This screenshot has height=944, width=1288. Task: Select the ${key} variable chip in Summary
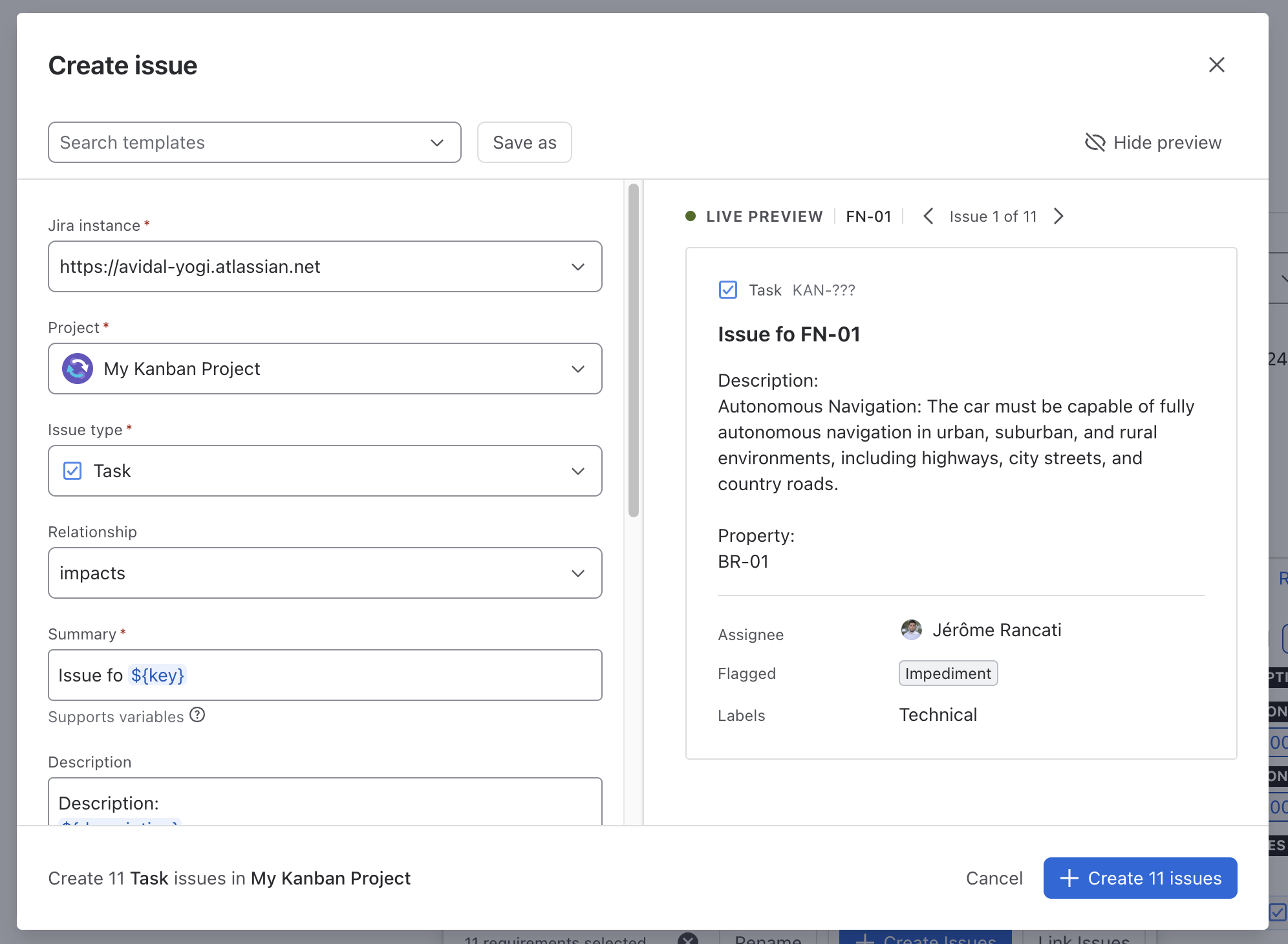[x=157, y=675]
